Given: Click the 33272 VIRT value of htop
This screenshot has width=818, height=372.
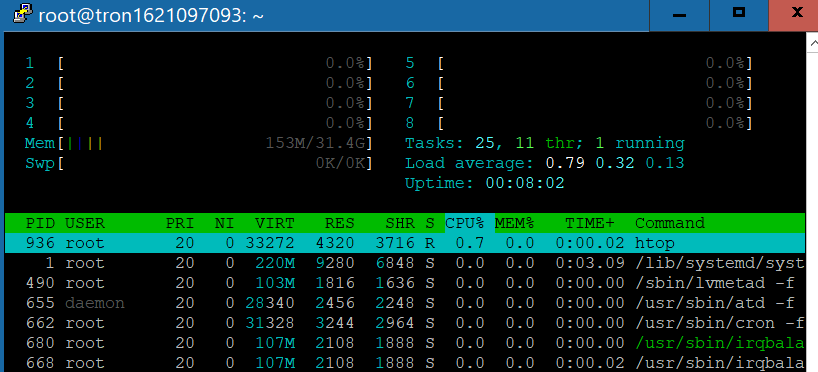Looking at the screenshot, I should pos(270,243).
